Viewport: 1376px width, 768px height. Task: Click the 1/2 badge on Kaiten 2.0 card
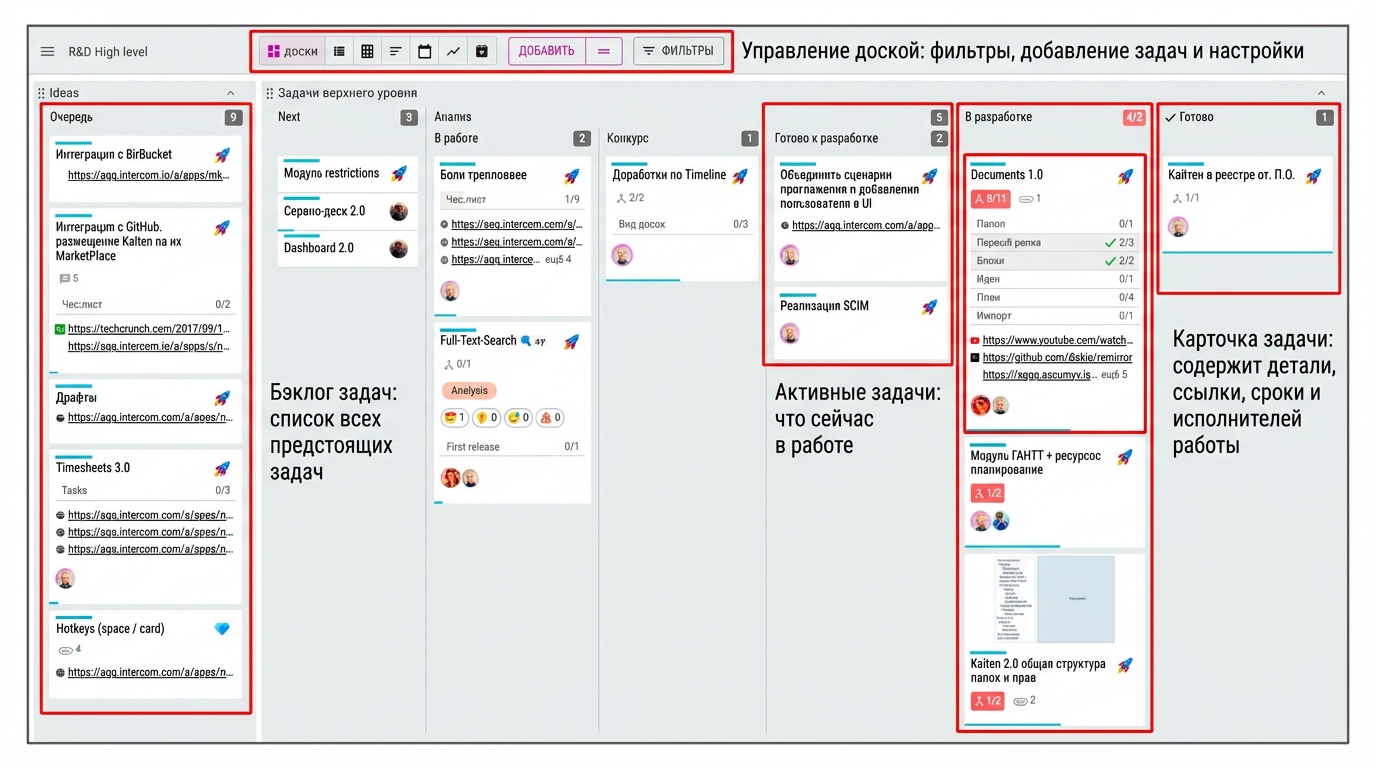(987, 701)
